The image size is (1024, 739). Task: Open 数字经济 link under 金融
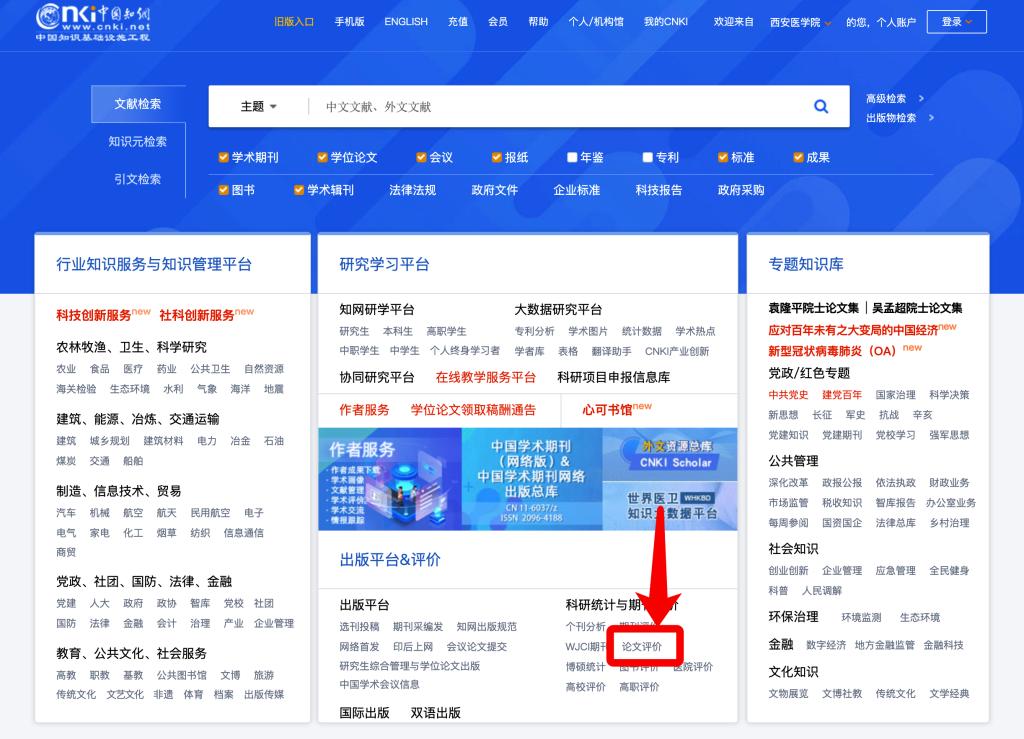(x=826, y=645)
